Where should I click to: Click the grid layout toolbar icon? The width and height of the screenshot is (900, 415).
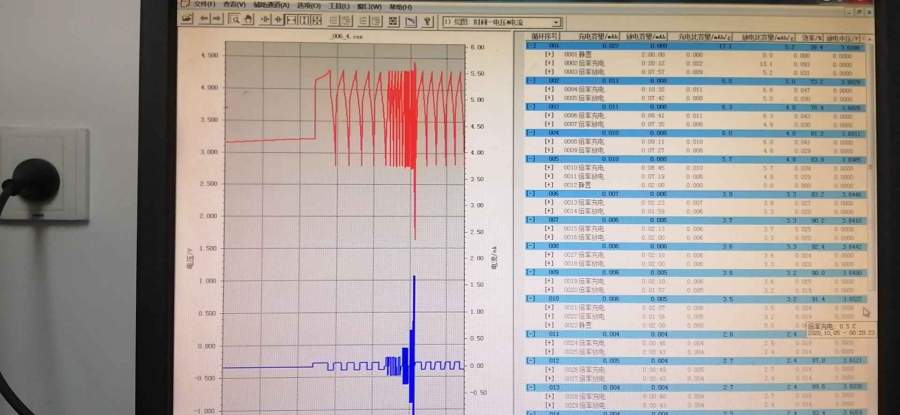pos(393,21)
